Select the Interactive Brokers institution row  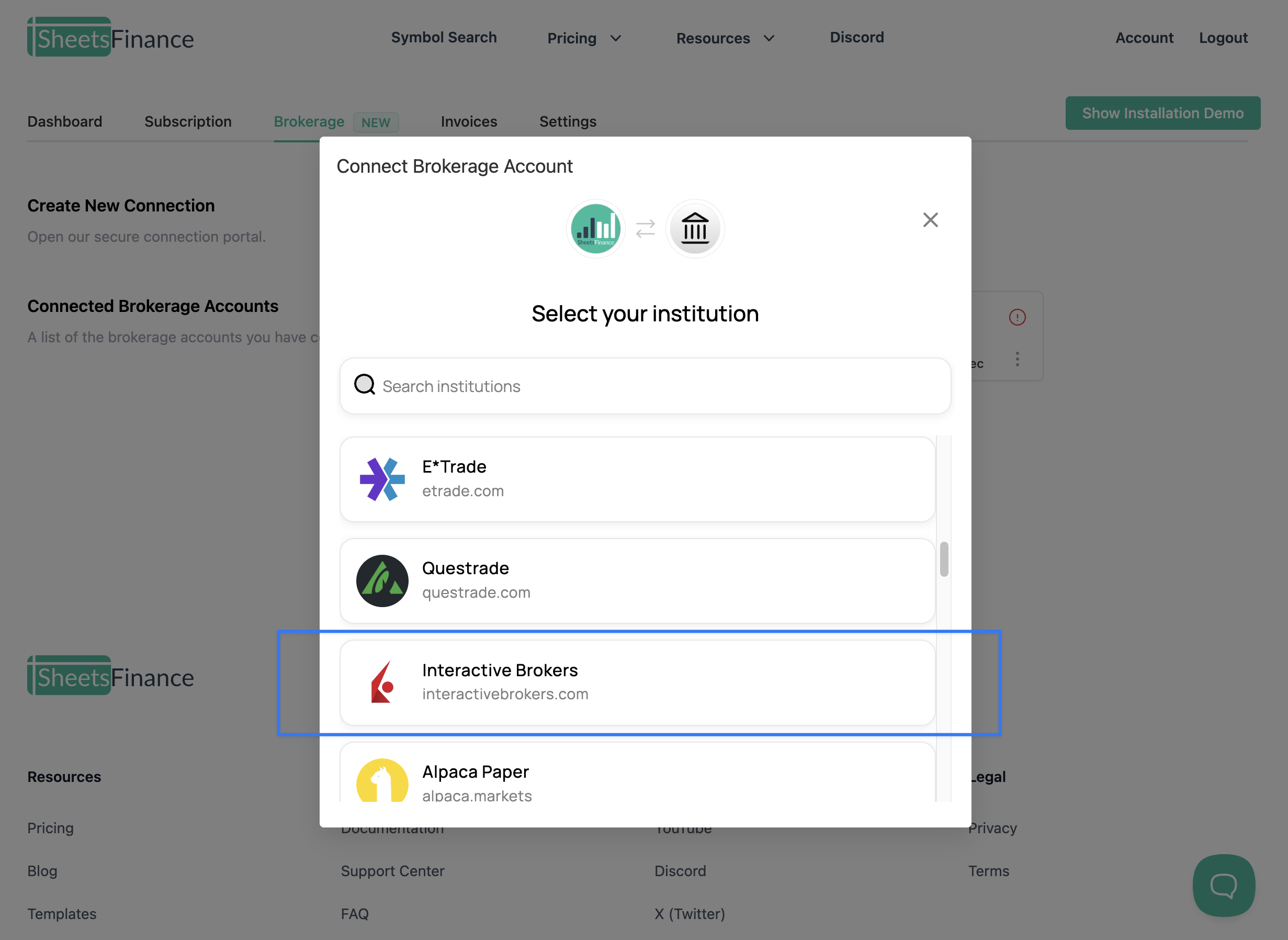(637, 682)
